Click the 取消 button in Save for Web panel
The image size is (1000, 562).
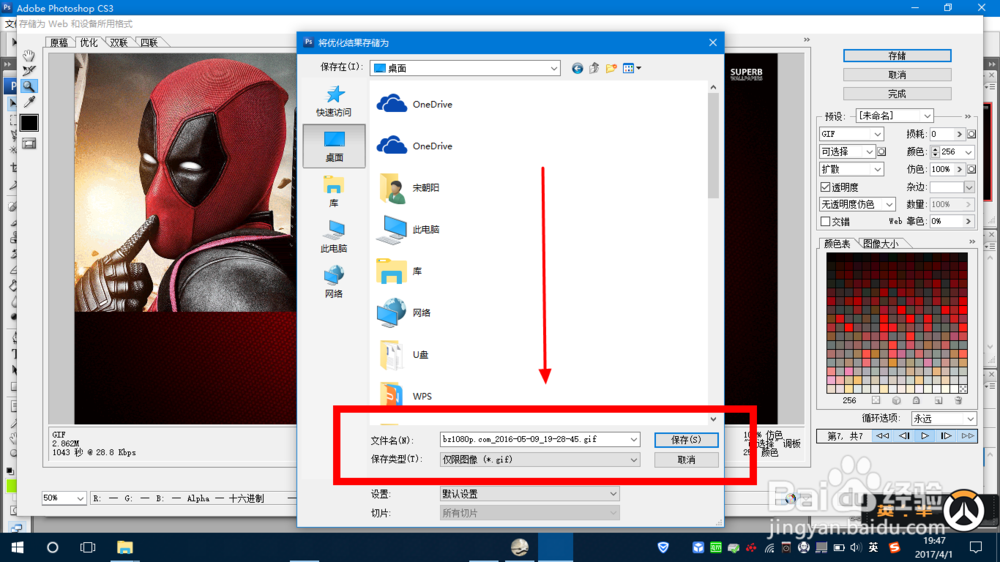(x=897, y=75)
